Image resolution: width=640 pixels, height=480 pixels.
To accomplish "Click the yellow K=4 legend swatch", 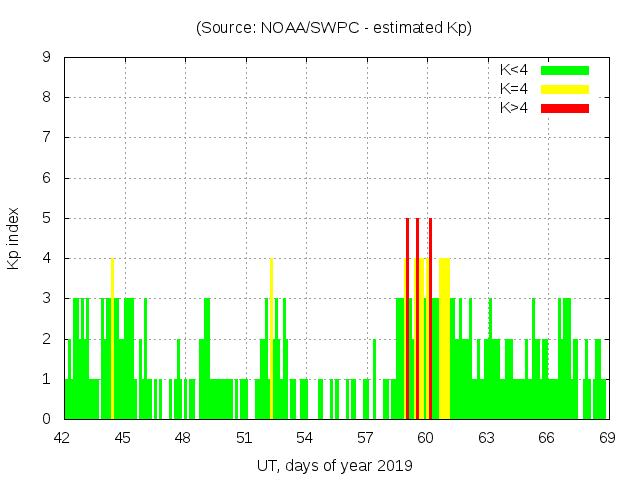I will [565, 89].
